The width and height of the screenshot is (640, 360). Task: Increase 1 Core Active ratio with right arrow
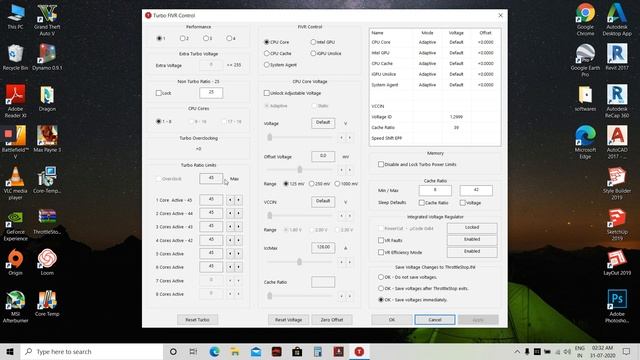coord(238,200)
